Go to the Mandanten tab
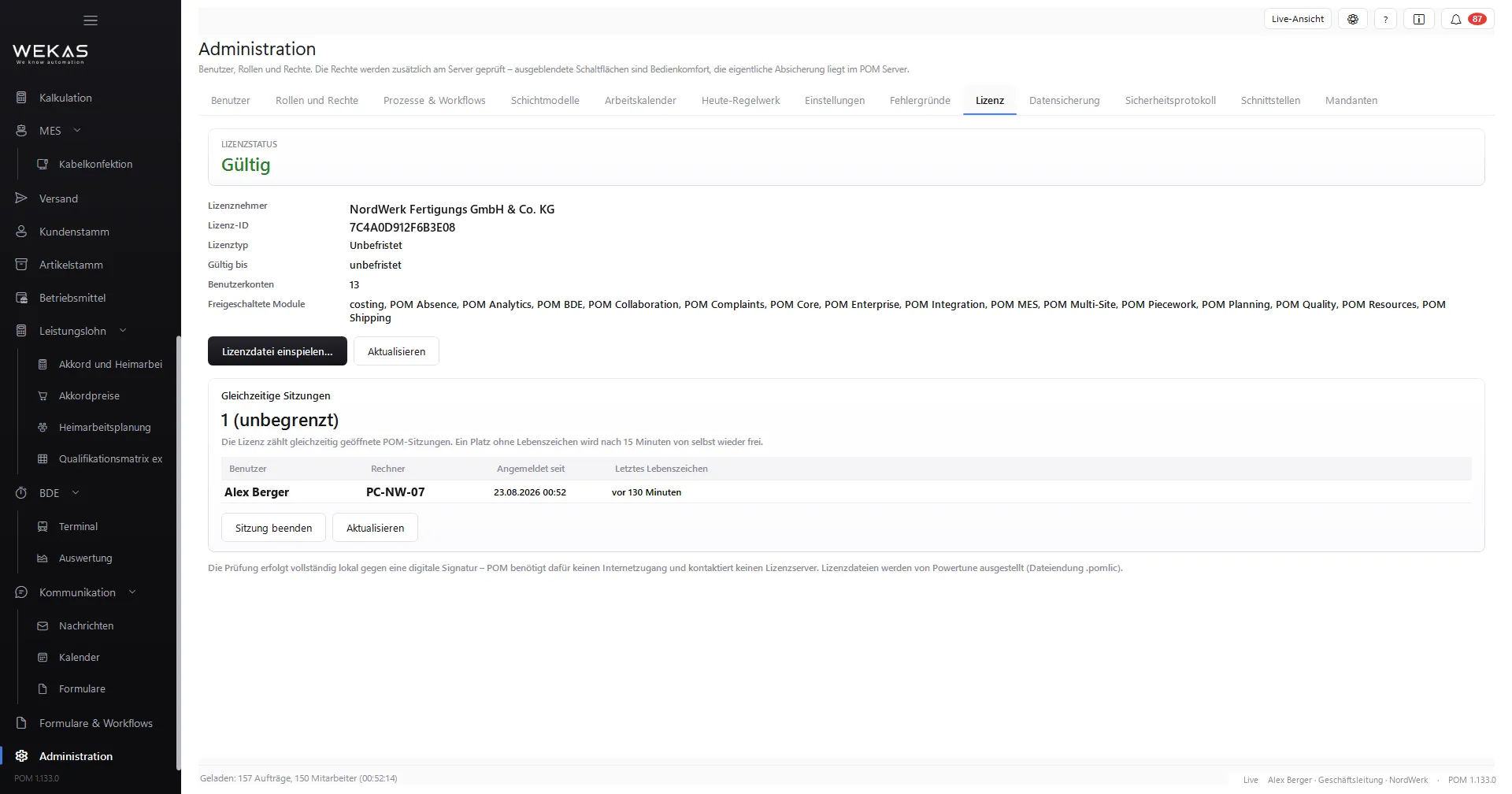This screenshot has height=794, width=1512. (1351, 100)
